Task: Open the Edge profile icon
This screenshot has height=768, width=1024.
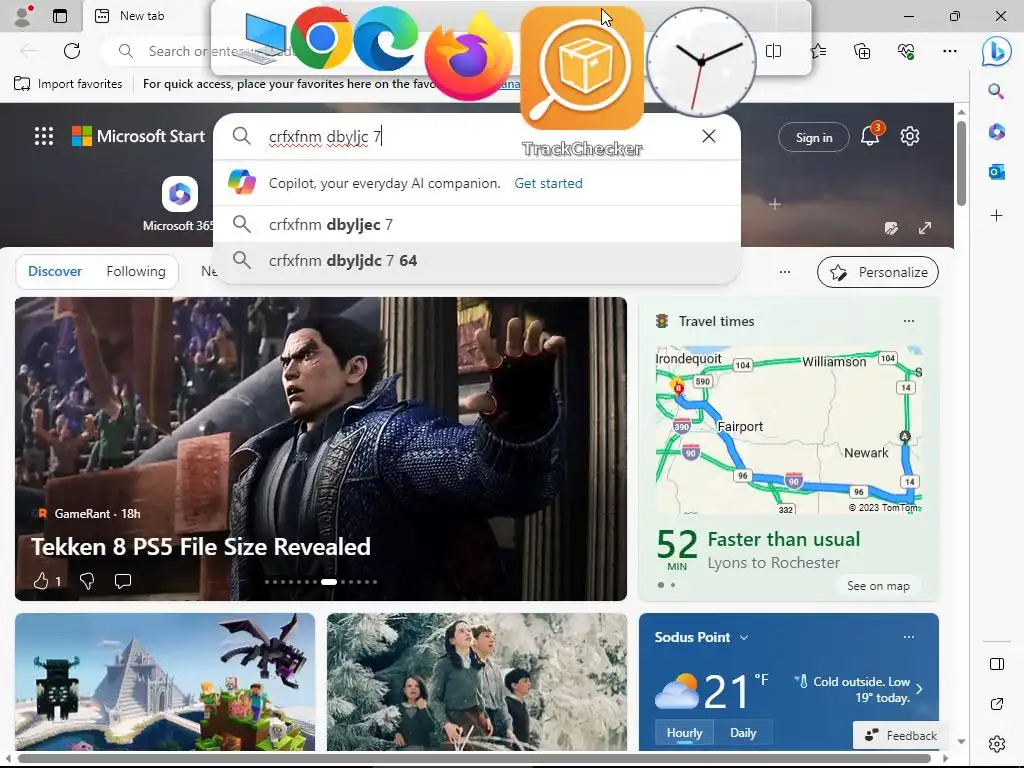Action: click(x=24, y=16)
